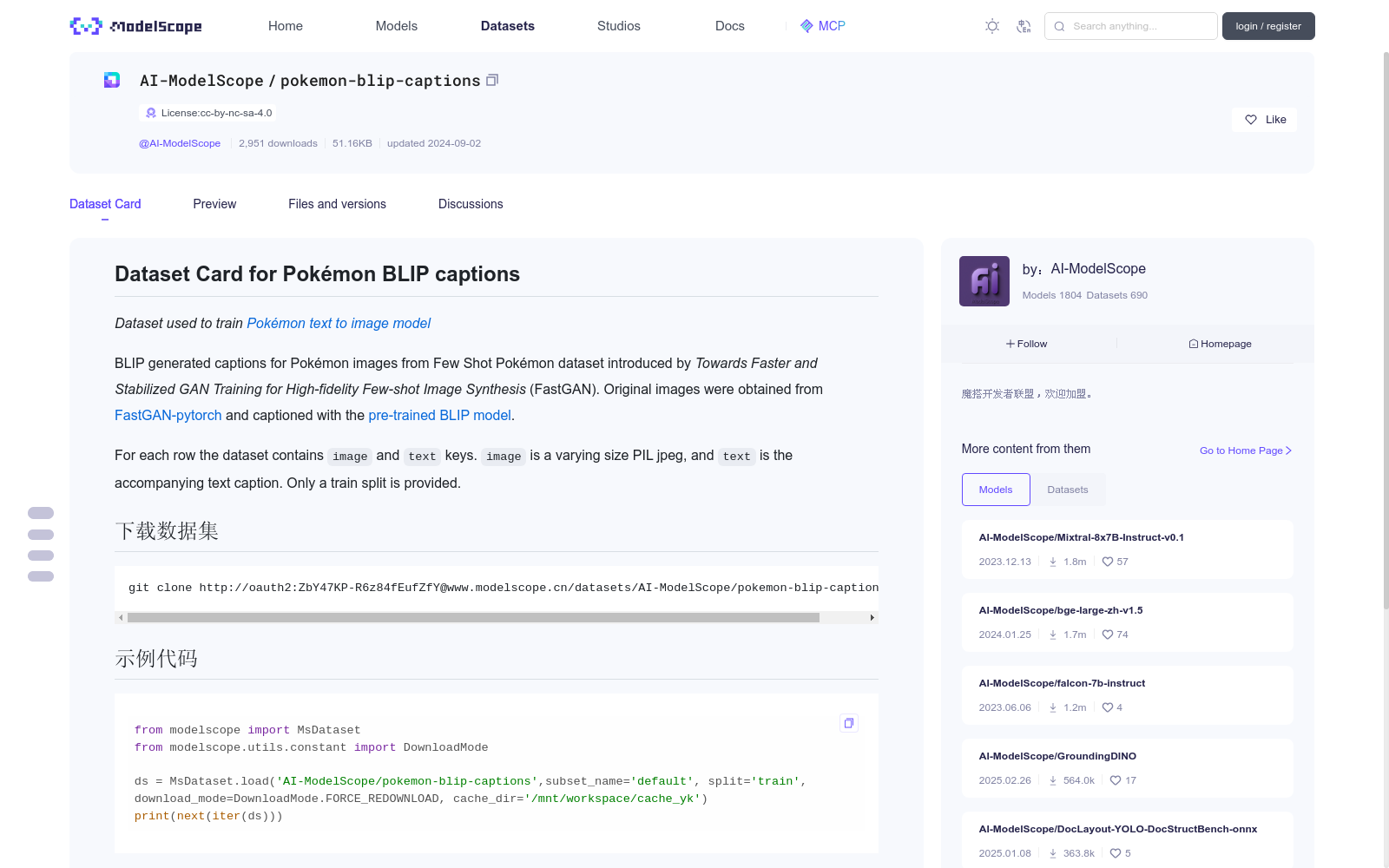The height and width of the screenshot is (868, 1389).
Task: Click the heart icon for Mixtral-8x7B-Instruct-v0.1
Action: pyautogui.click(x=1108, y=562)
